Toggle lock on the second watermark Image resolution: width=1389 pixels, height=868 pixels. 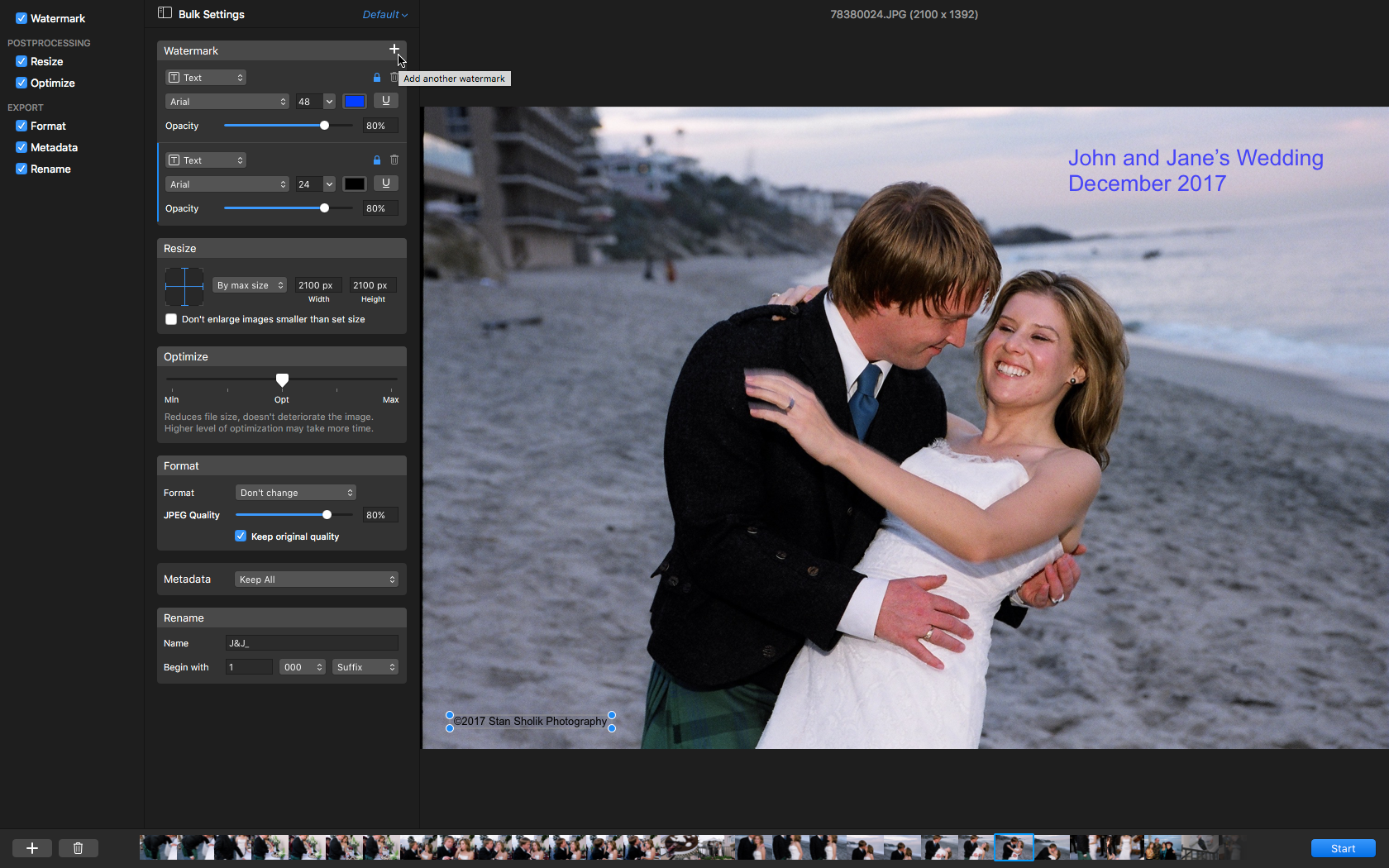(377, 160)
